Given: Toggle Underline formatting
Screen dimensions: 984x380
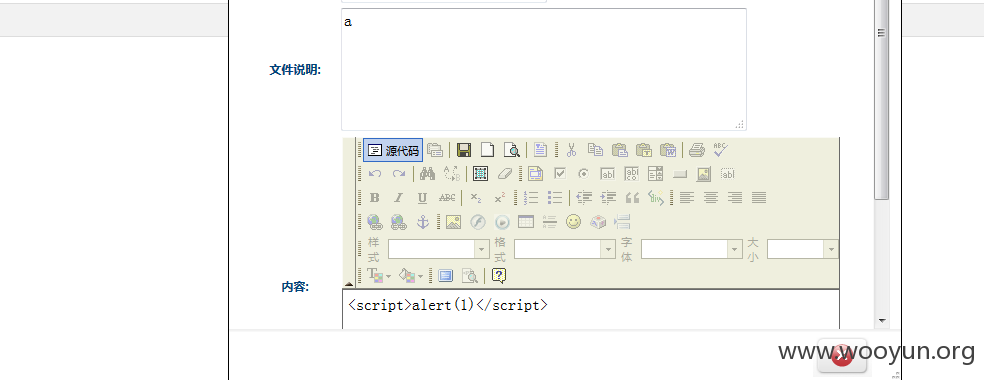Looking at the screenshot, I should (x=422, y=198).
